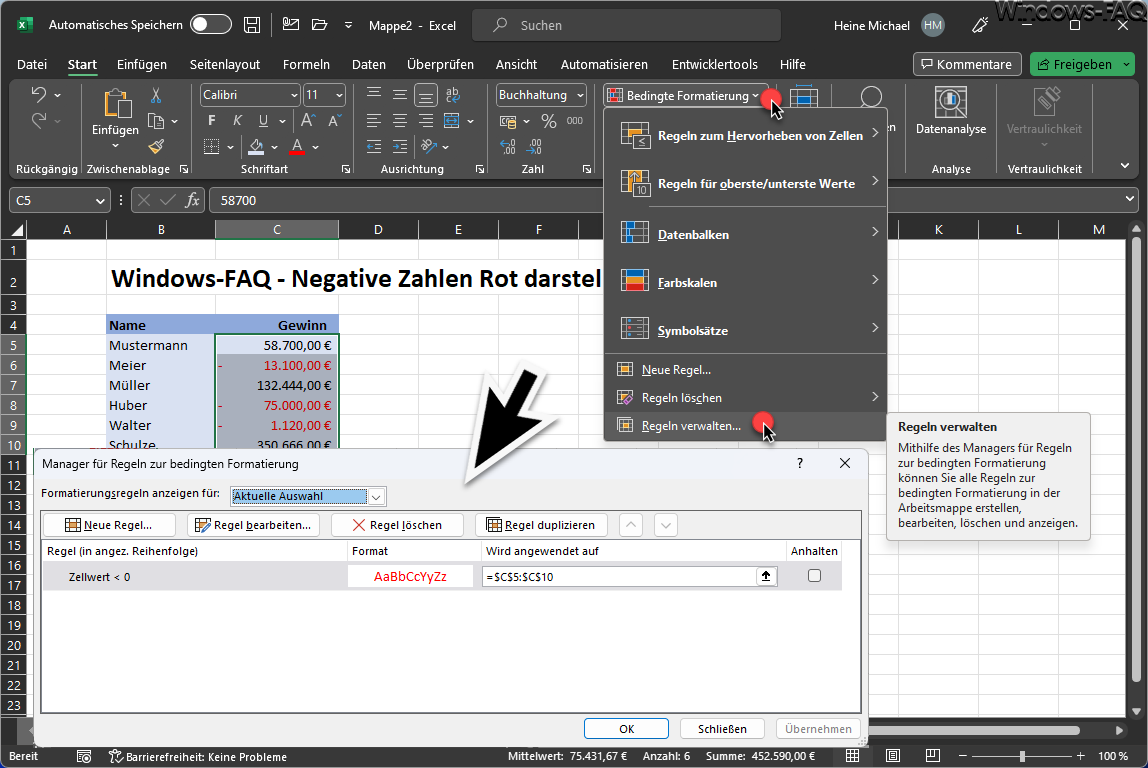Open the Aktuelle Auswahl dropdown

click(376, 496)
